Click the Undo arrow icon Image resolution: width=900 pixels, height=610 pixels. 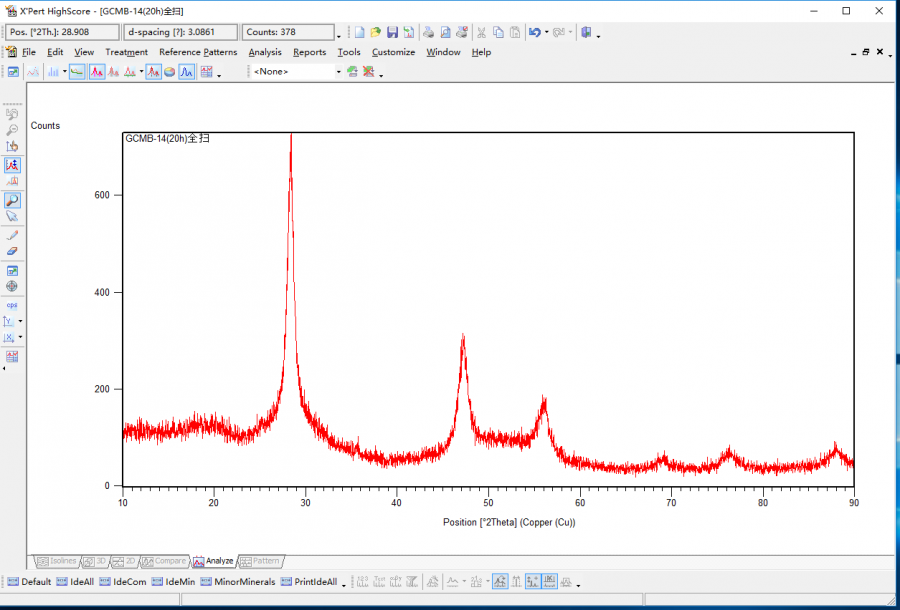click(x=535, y=33)
